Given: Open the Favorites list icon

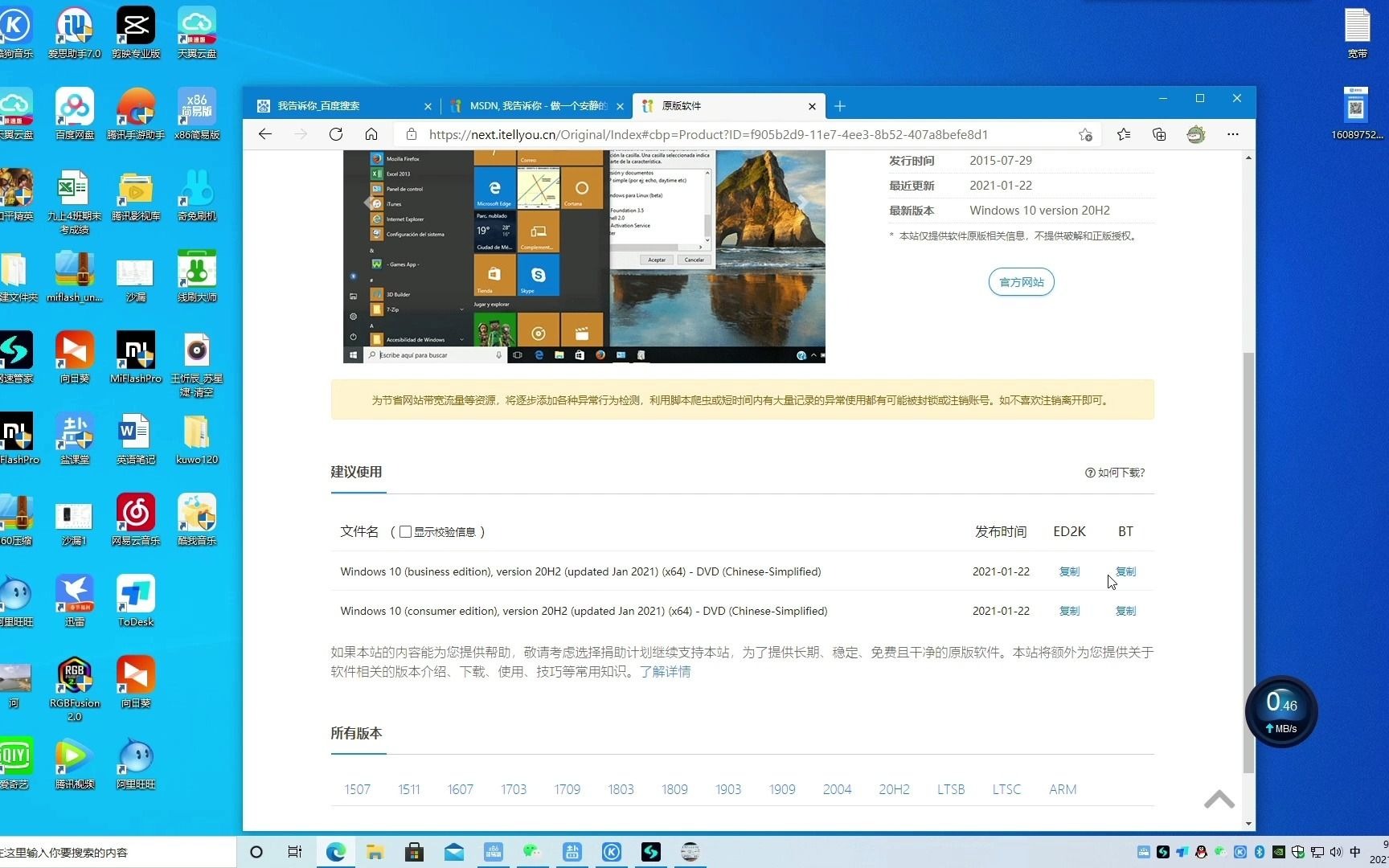Looking at the screenshot, I should (x=1124, y=134).
